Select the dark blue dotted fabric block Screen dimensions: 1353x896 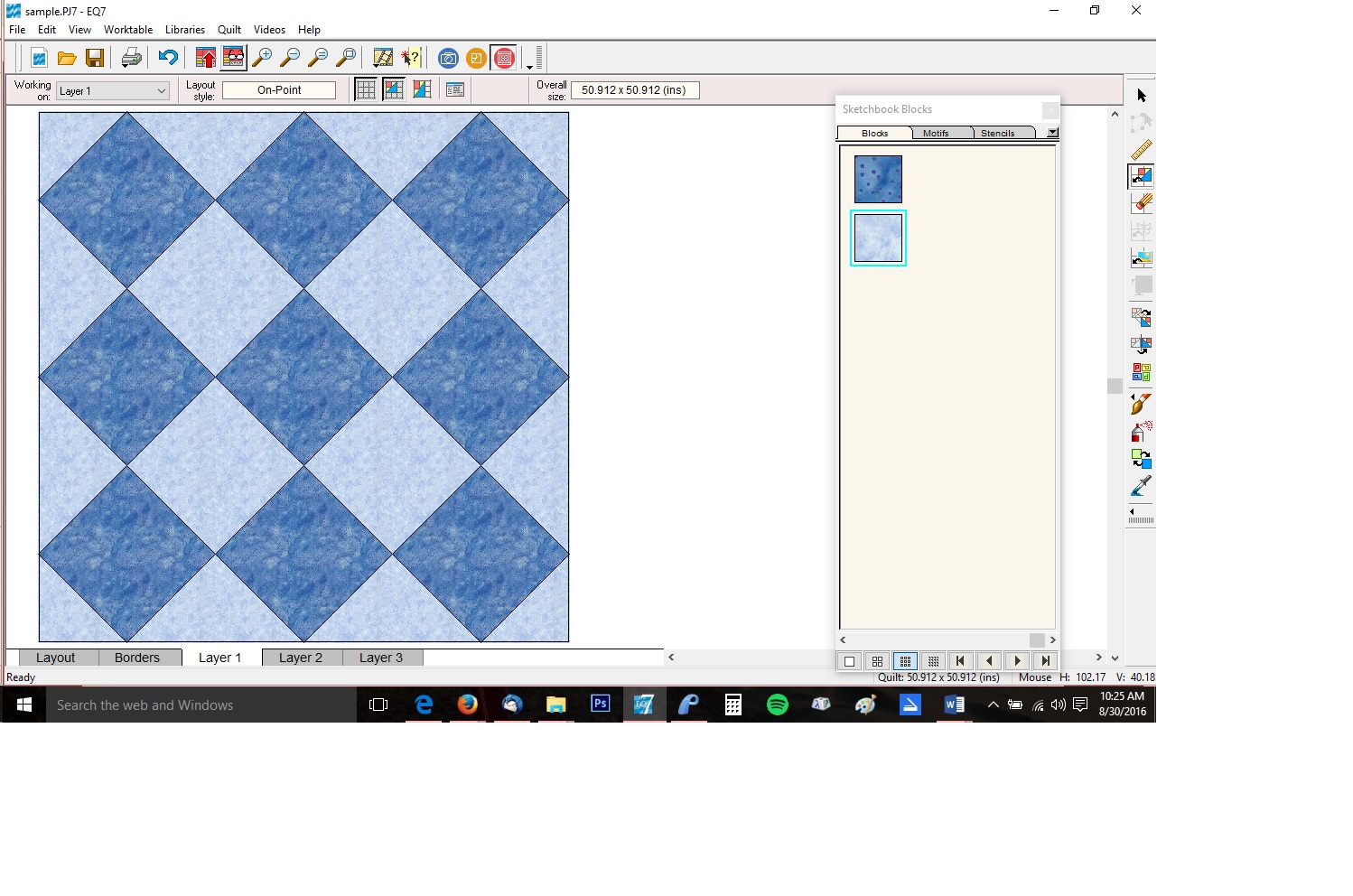878,179
